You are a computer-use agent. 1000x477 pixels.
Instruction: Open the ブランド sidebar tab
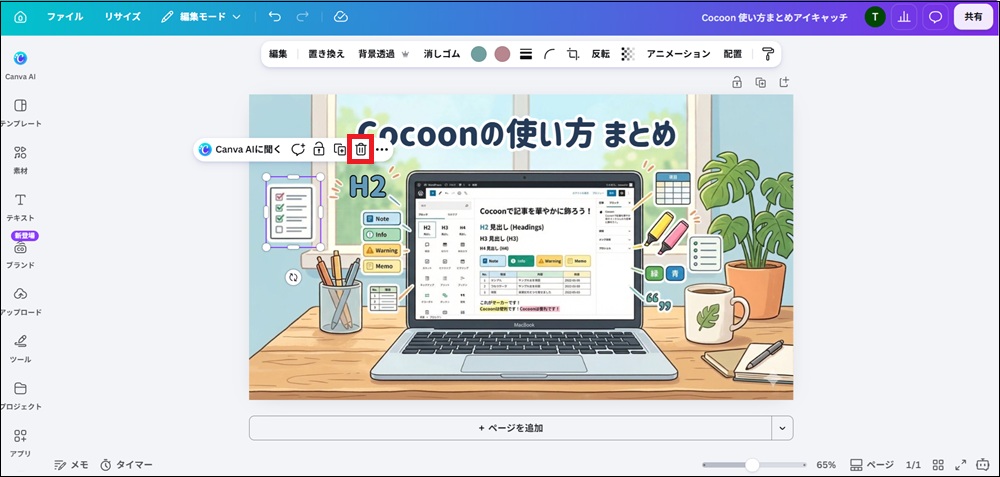point(20,254)
